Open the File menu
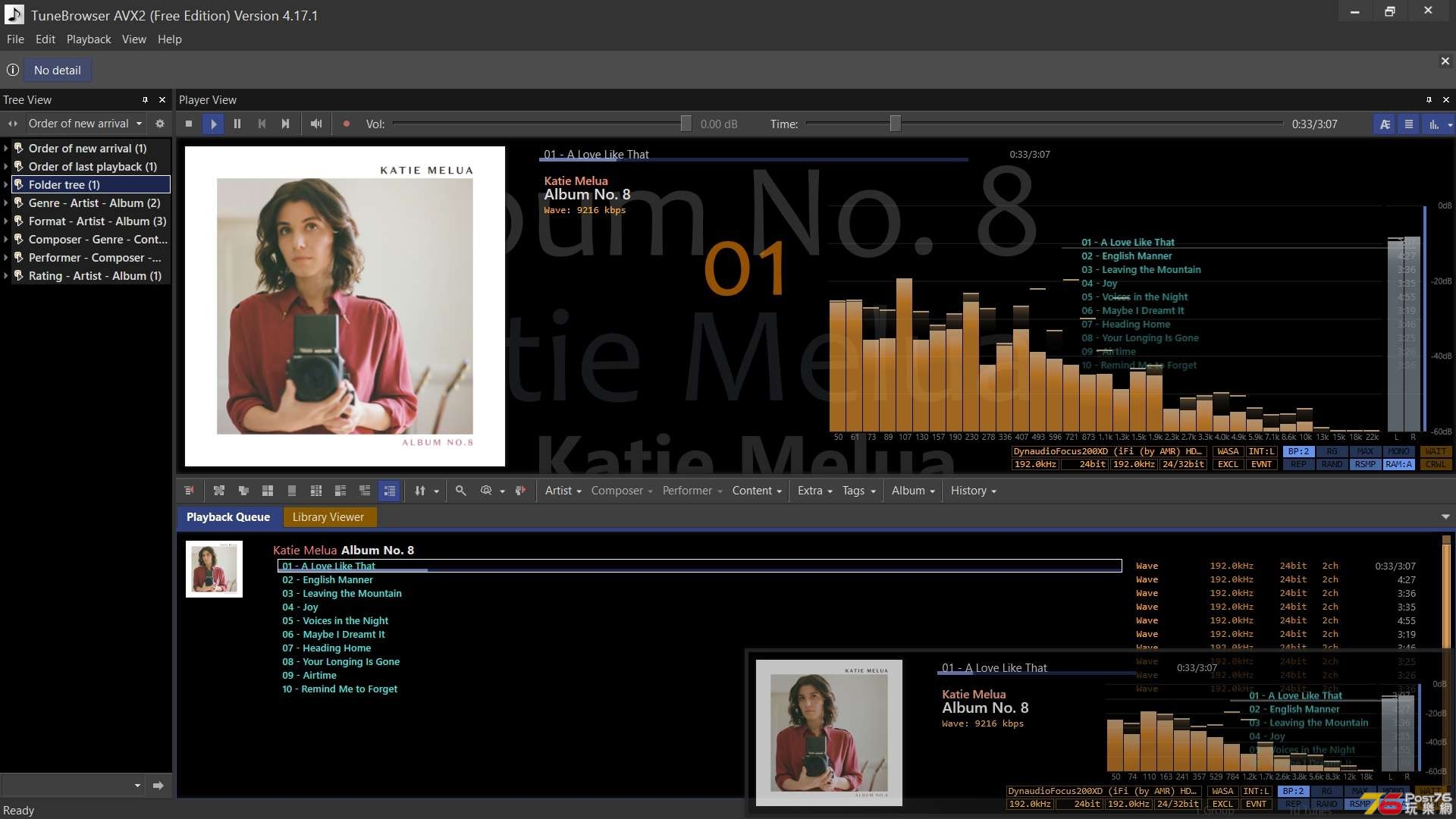Viewport: 1456px width, 819px height. tap(15, 39)
